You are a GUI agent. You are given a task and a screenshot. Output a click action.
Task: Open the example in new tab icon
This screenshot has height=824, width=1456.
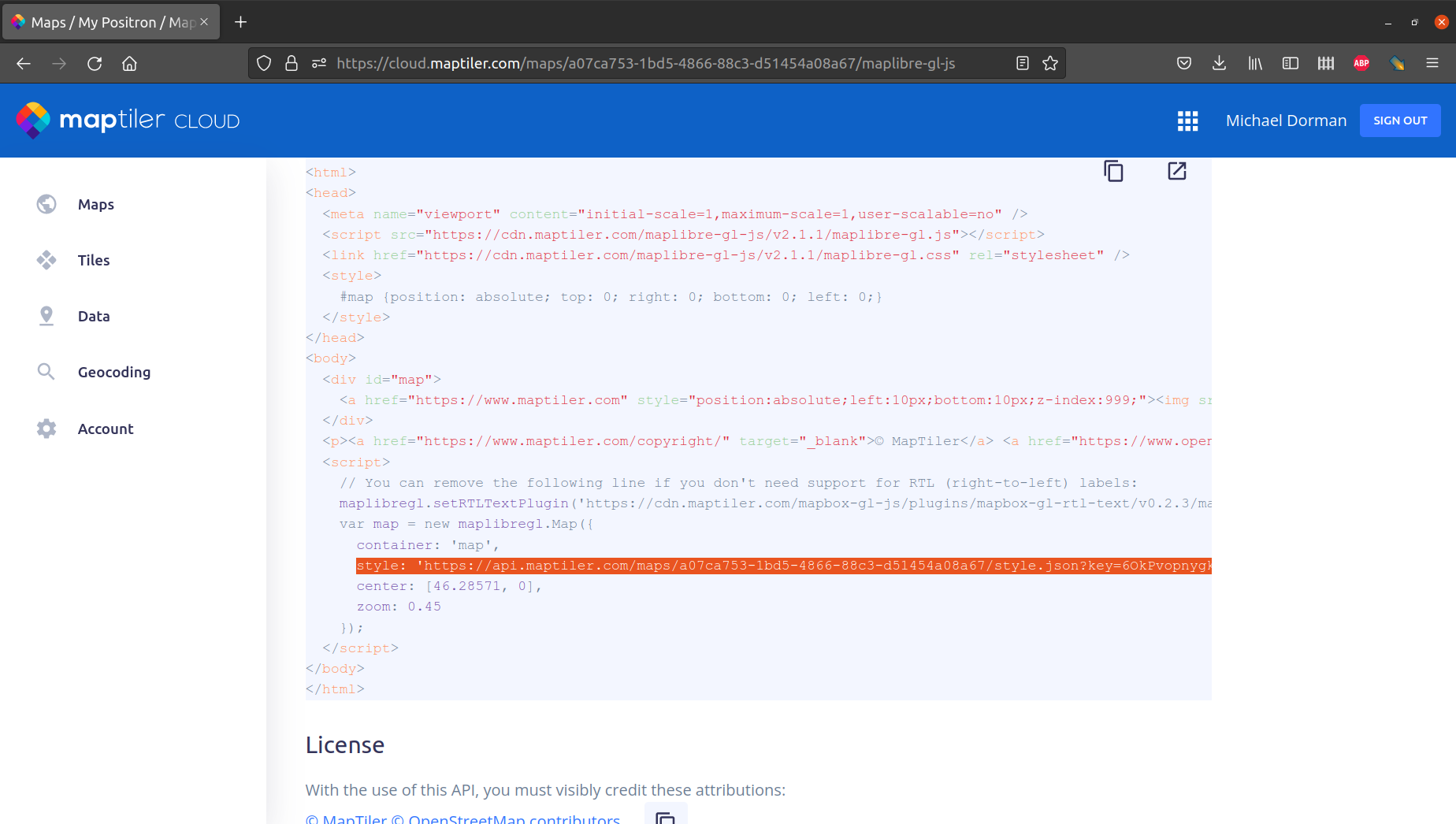click(1176, 171)
